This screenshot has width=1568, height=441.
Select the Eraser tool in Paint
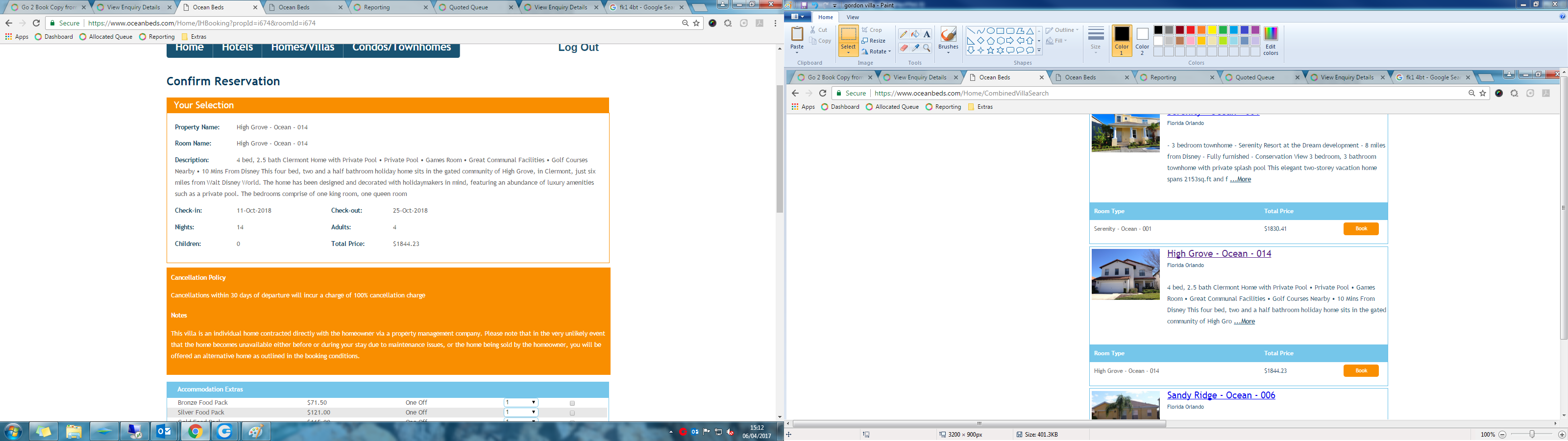903,48
